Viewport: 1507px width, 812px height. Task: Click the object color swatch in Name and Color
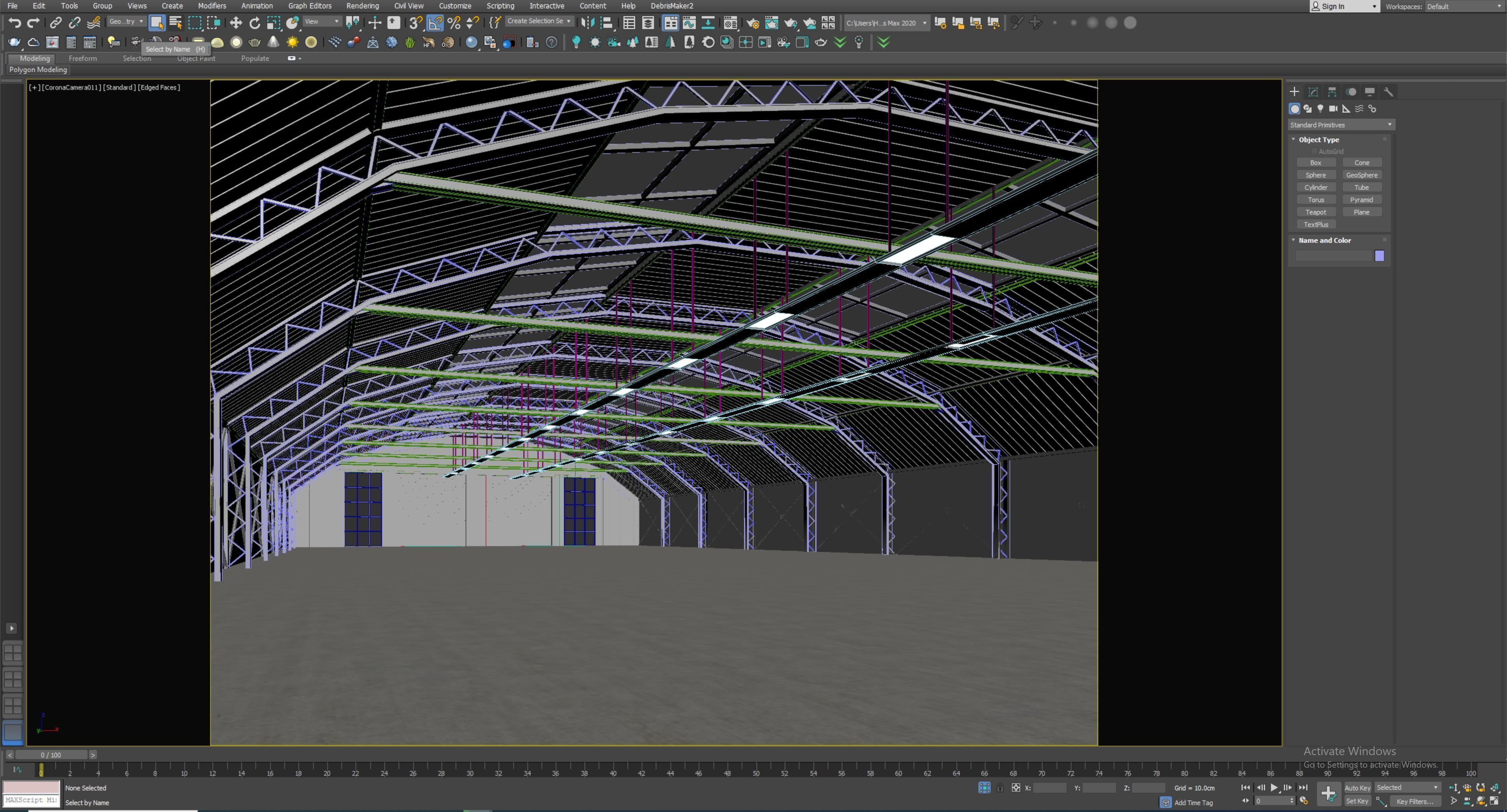[1379, 255]
